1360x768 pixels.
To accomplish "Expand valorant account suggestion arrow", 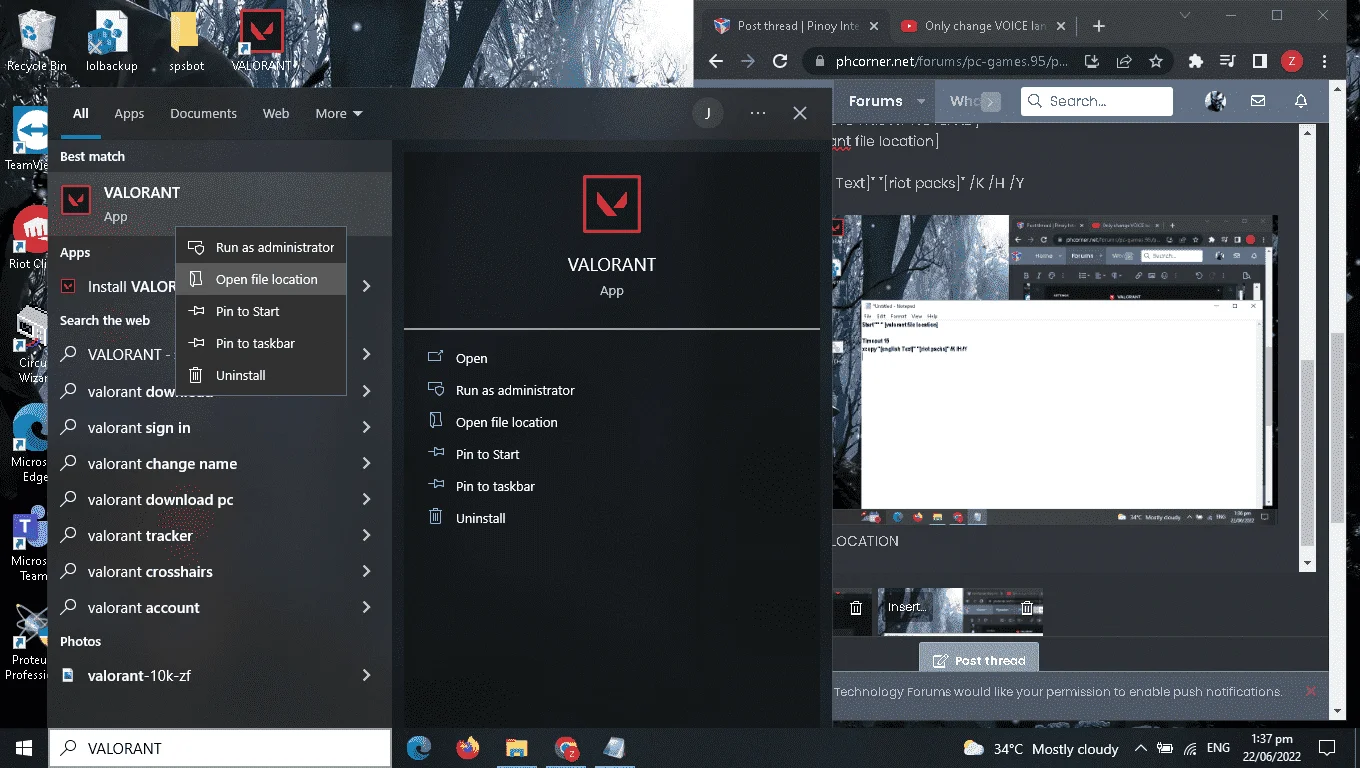I will (367, 607).
